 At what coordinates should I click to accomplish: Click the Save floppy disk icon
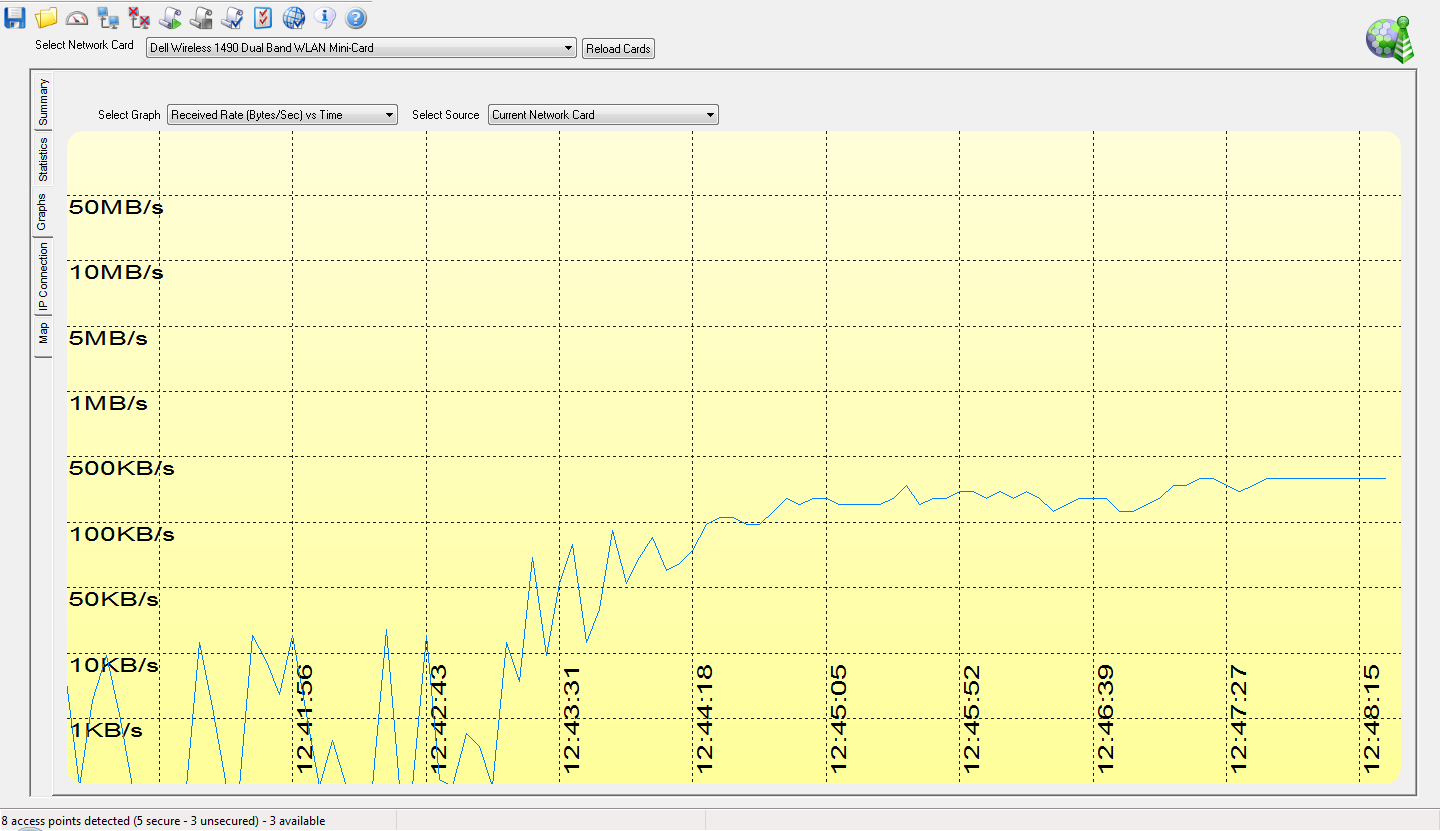tap(15, 17)
